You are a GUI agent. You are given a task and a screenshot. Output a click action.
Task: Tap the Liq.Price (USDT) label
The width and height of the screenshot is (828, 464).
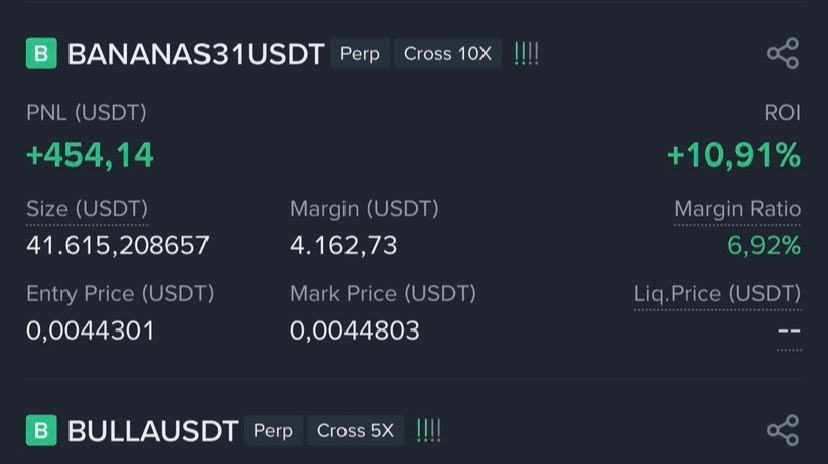pyautogui.click(x=717, y=294)
